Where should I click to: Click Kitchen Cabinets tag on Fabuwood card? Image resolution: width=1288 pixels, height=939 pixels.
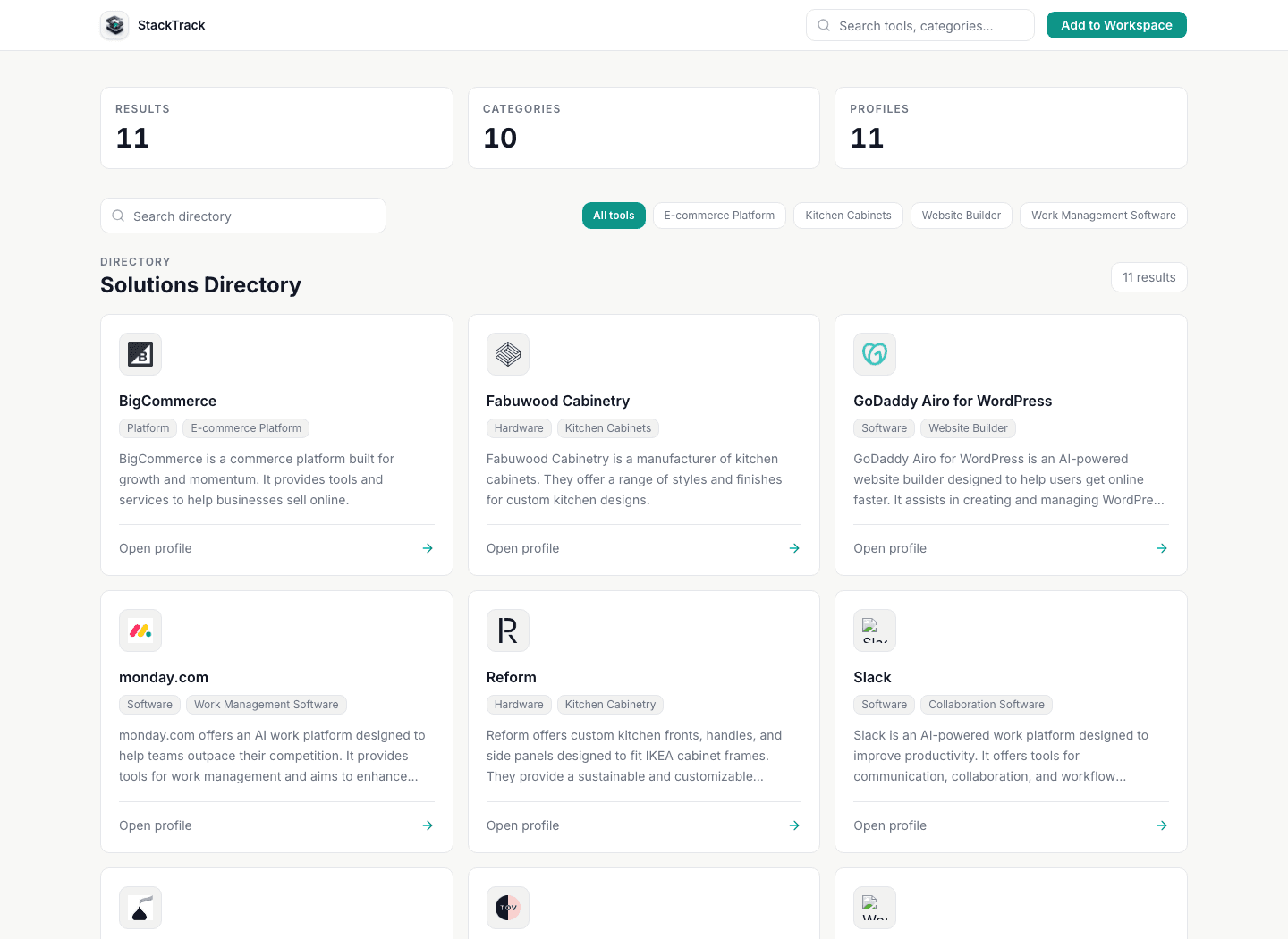pos(608,428)
